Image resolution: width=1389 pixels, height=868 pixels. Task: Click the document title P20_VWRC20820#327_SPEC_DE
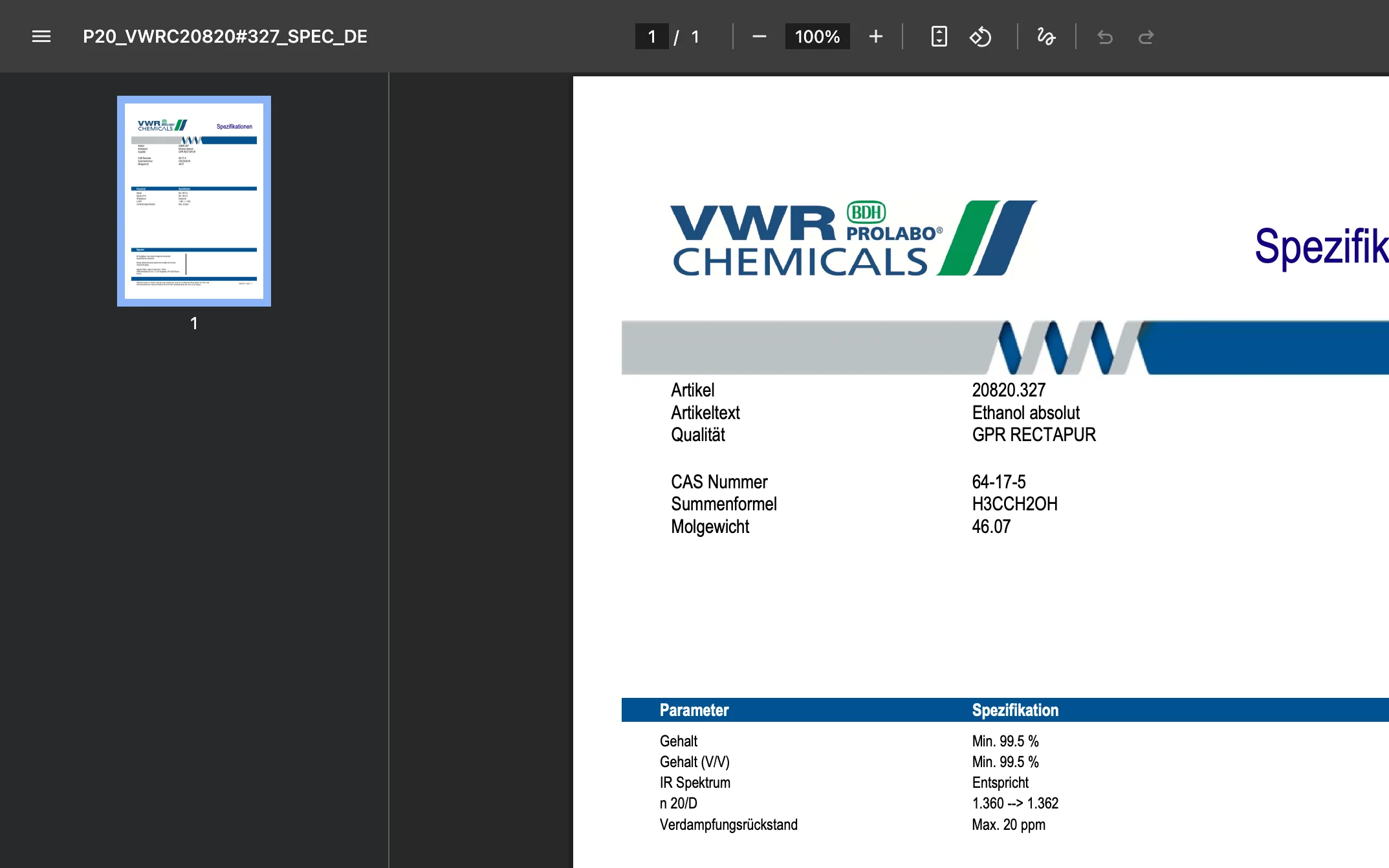click(x=225, y=36)
